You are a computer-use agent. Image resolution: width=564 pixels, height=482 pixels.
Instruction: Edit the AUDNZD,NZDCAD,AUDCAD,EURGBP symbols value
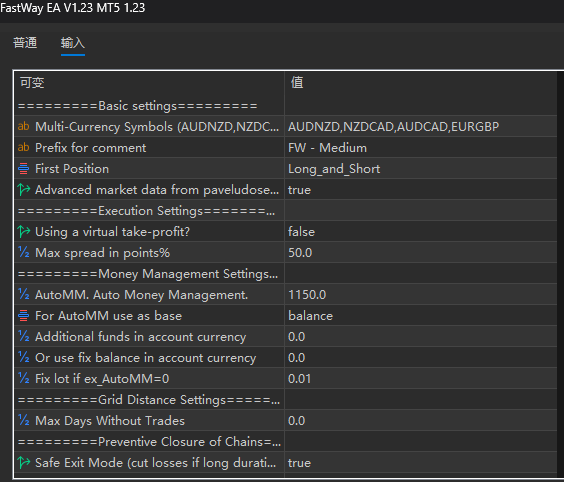[421, 126]
